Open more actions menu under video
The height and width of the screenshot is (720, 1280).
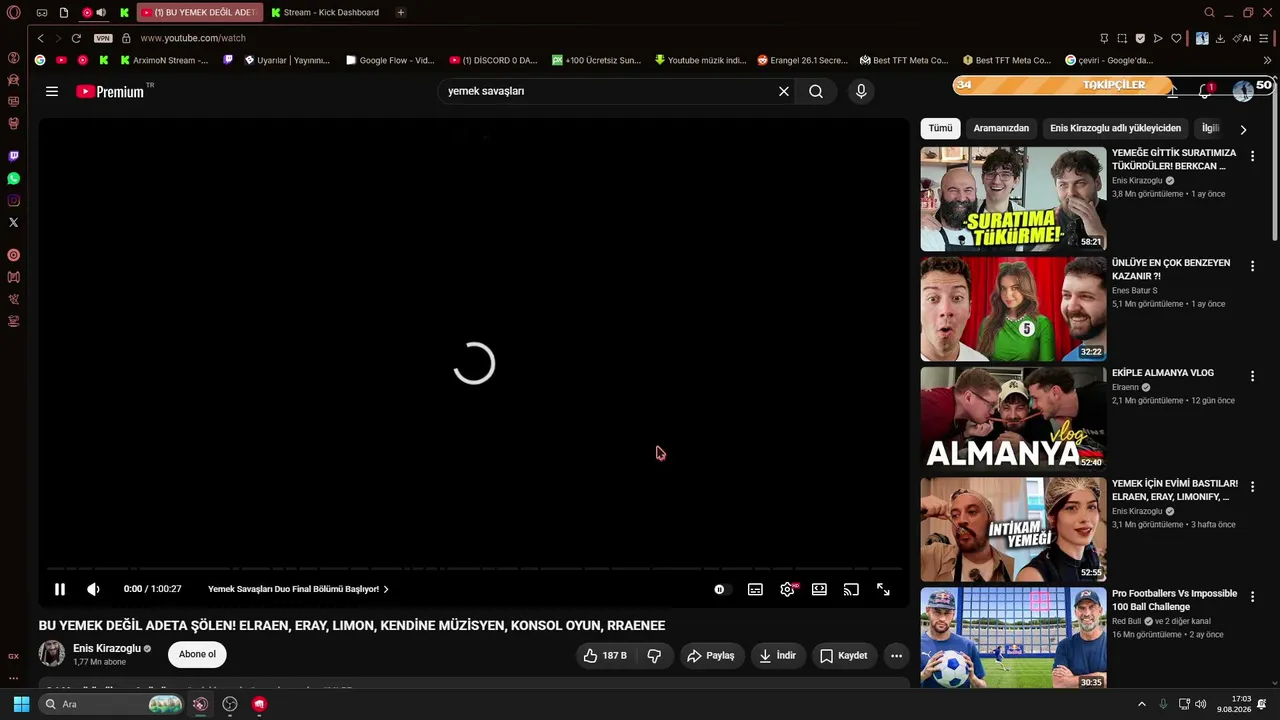tap(896, 655)
